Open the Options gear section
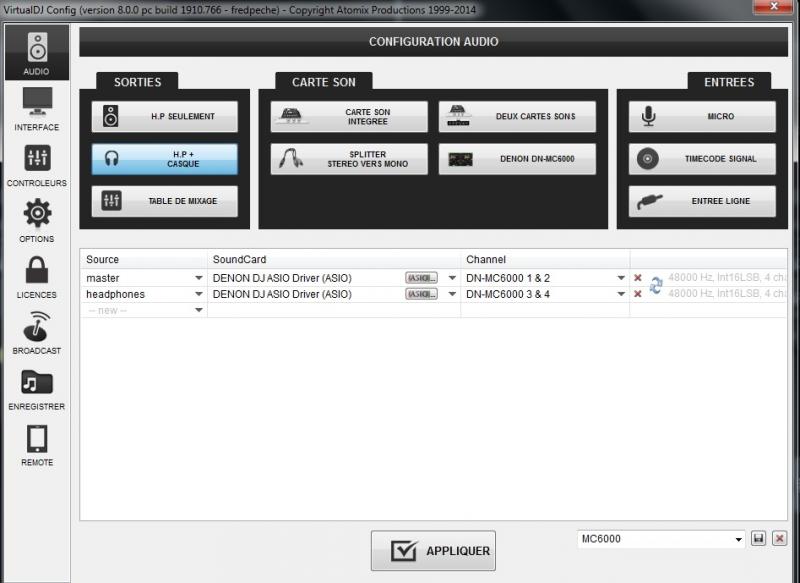This screenshot has height=583, width=800. pyautogui.click(x=37, y=220)
